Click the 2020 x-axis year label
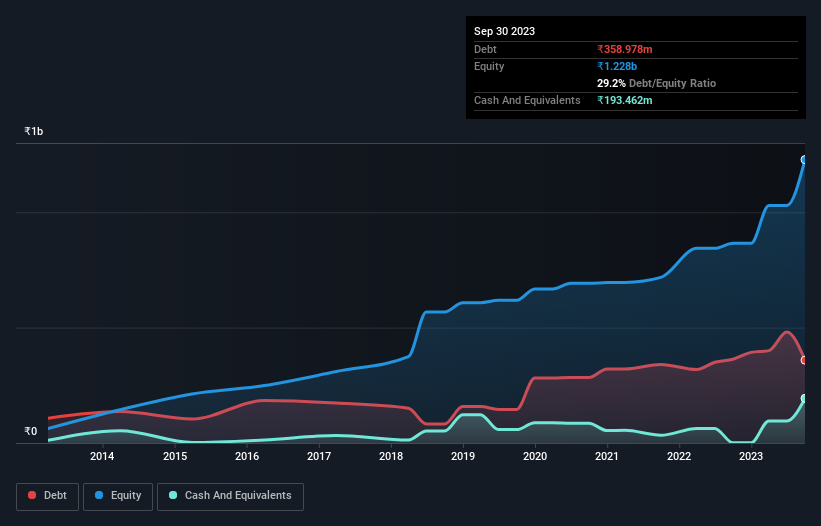 [x=535, y=456]
